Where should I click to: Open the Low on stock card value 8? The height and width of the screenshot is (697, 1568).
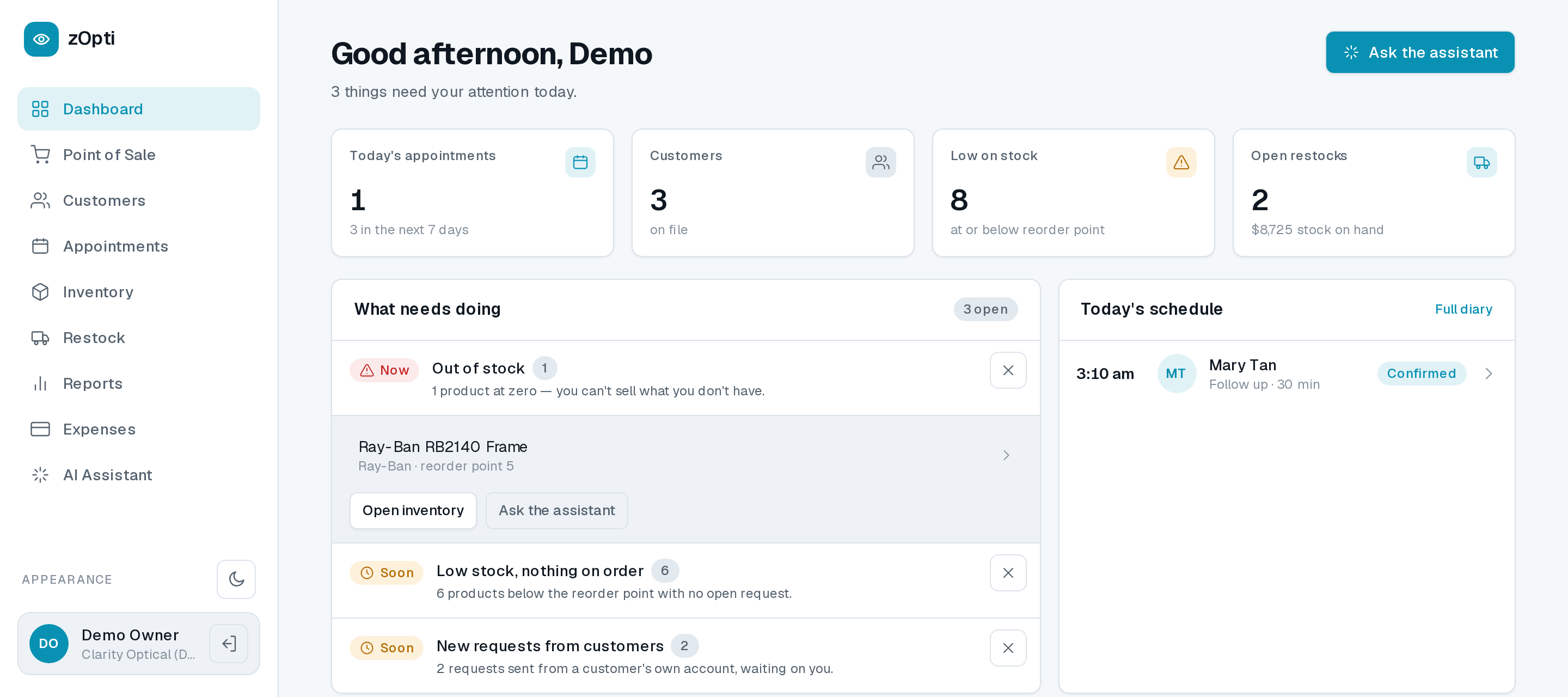(x=959, y=200)
